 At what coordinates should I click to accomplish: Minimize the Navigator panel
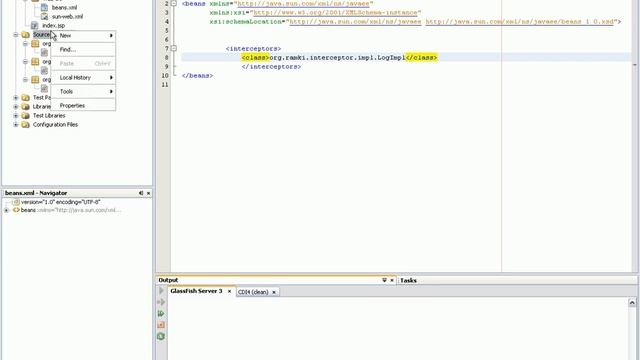141,193
